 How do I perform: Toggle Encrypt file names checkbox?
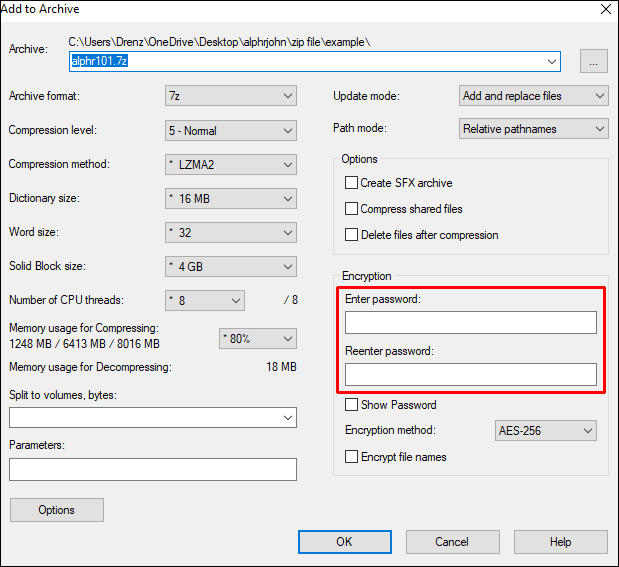pyautogui.click(x=352, y=457)
